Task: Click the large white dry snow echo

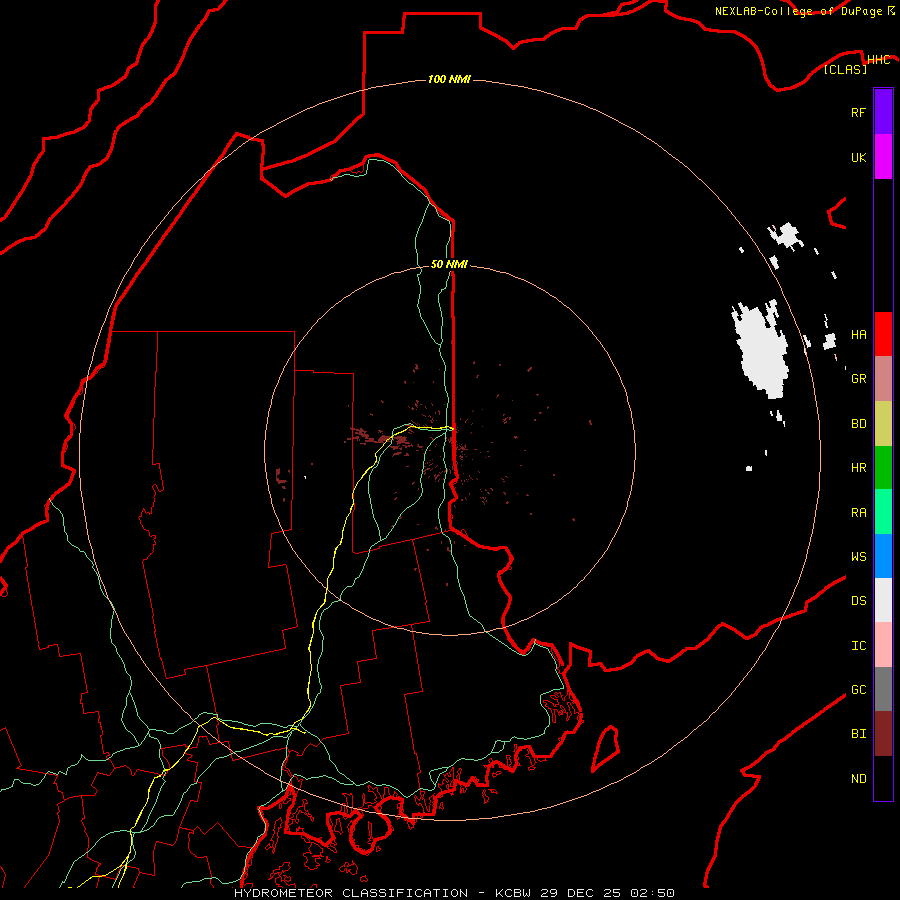Action: click(x=762, y=350)
